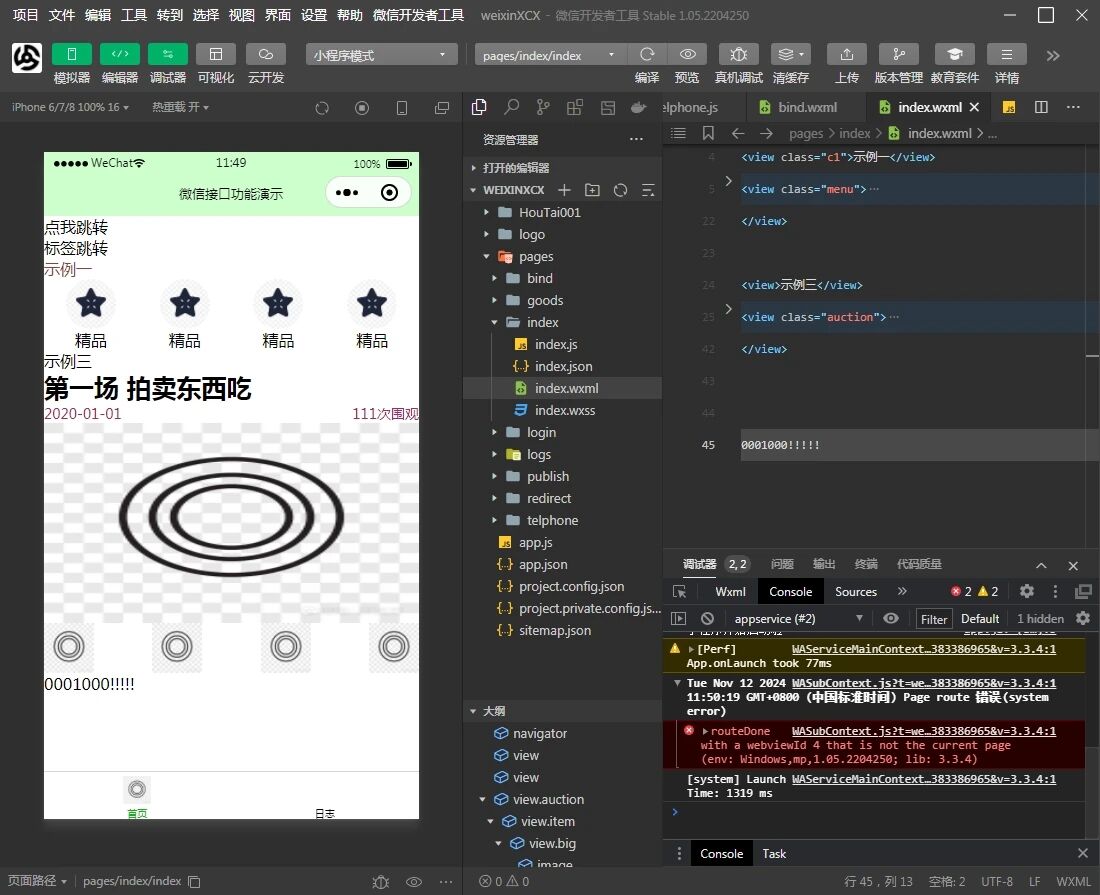Toggle the visualization panel button
1100x895 pixels.
click(215, 54)
